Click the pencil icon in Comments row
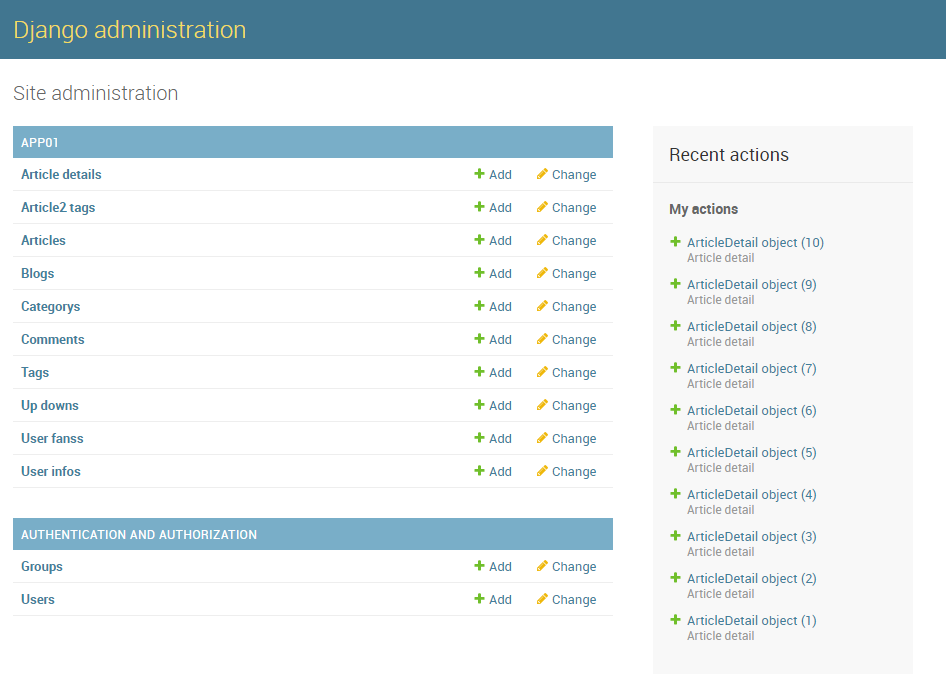Viewport: 946px width, 686px height. [542, 338]
